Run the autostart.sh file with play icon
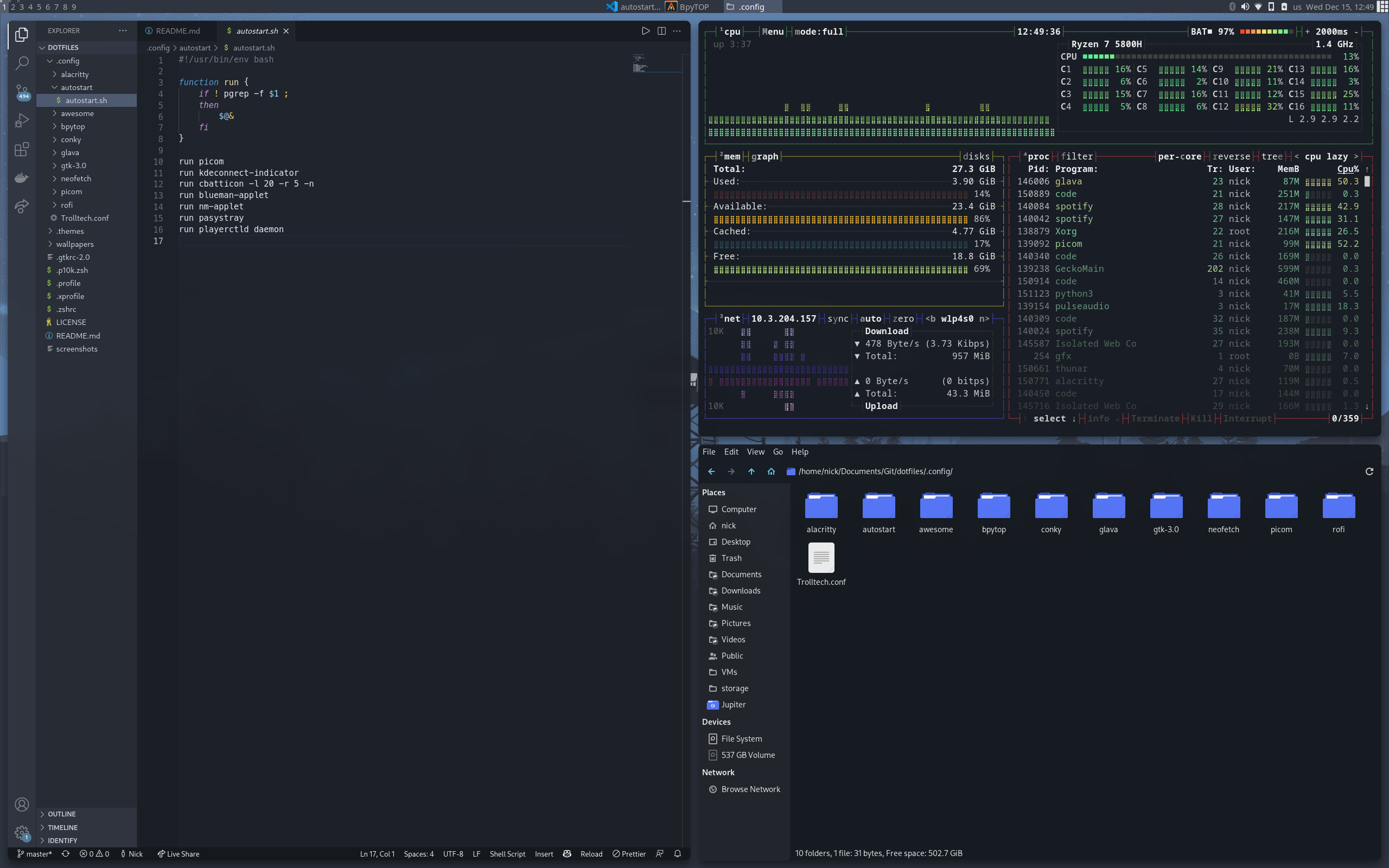The height and width of the screenshot is (868, 1389). pos(646,31)
